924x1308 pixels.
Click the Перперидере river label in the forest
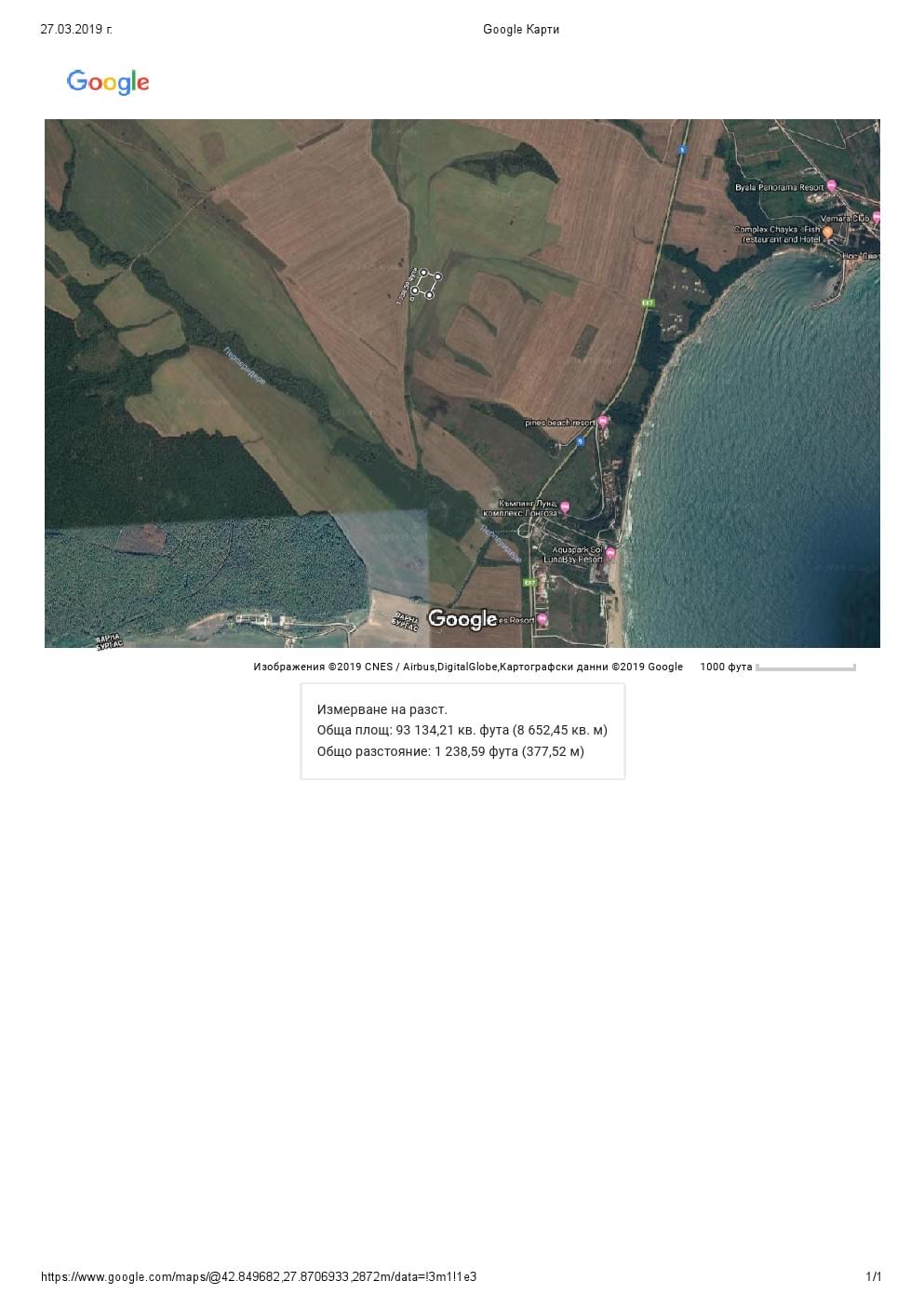[x=245, y=366]
